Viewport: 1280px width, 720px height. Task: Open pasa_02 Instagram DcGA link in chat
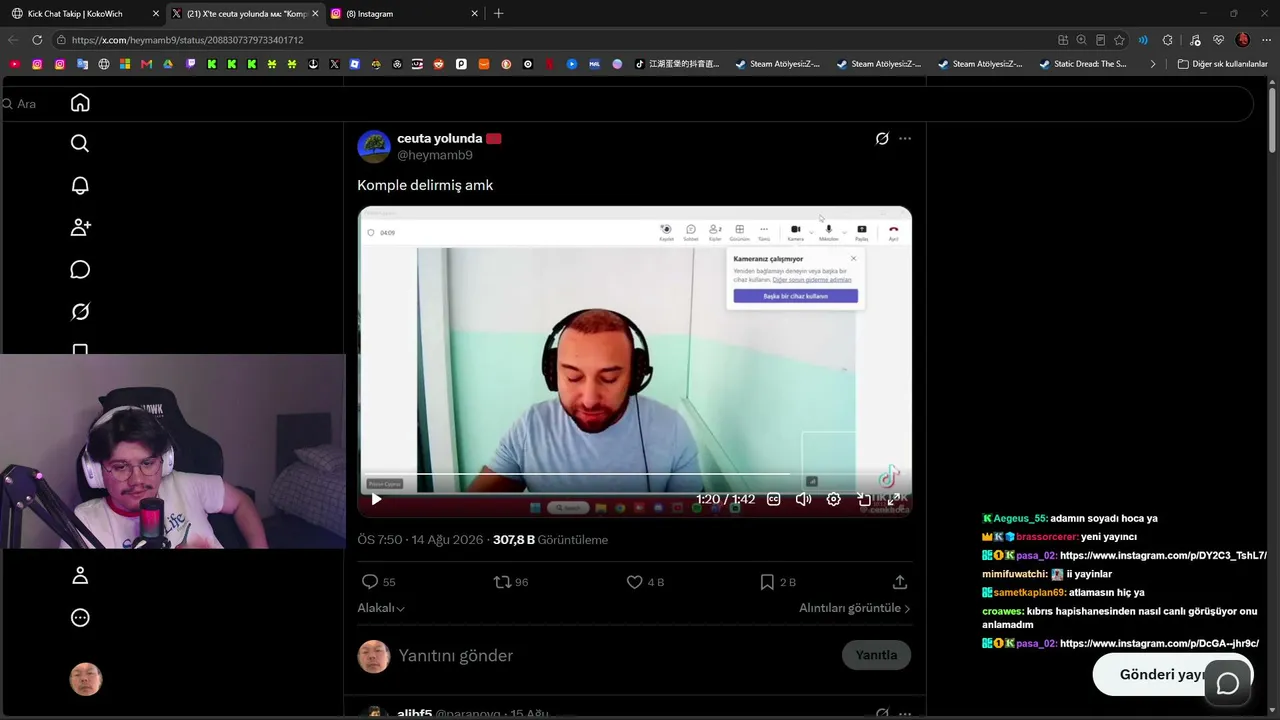point(1159,644)
